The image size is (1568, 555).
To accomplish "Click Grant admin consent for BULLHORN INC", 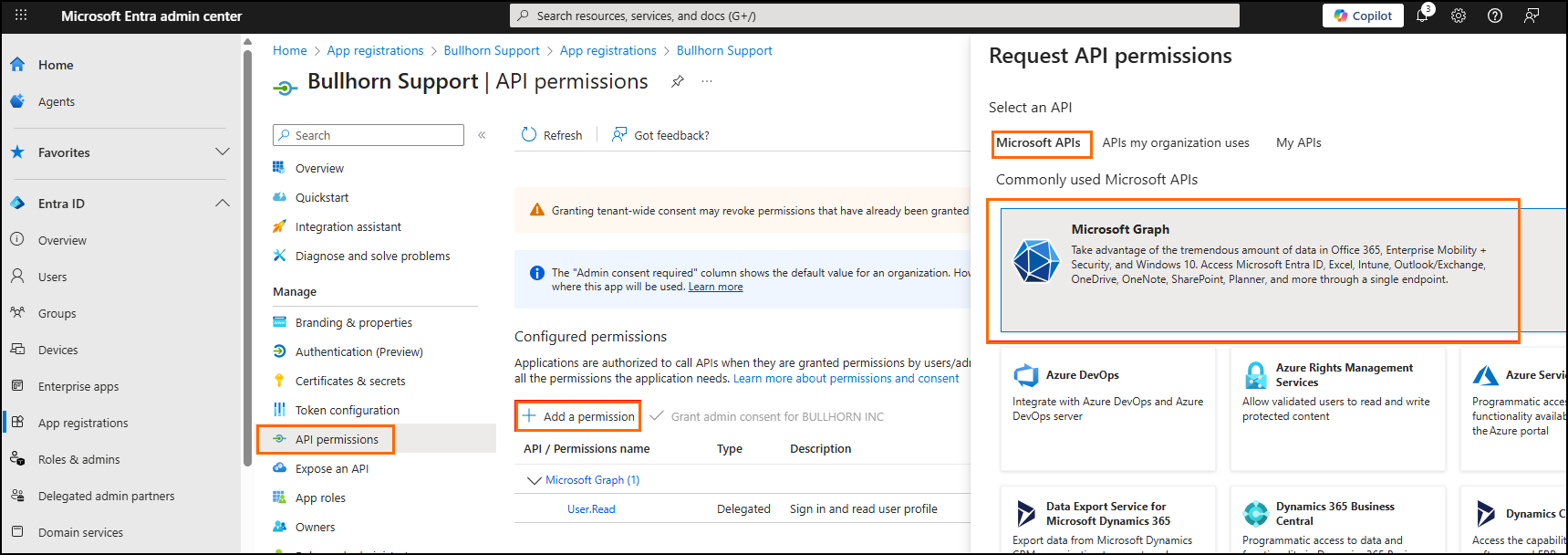I will click(767, 416).
